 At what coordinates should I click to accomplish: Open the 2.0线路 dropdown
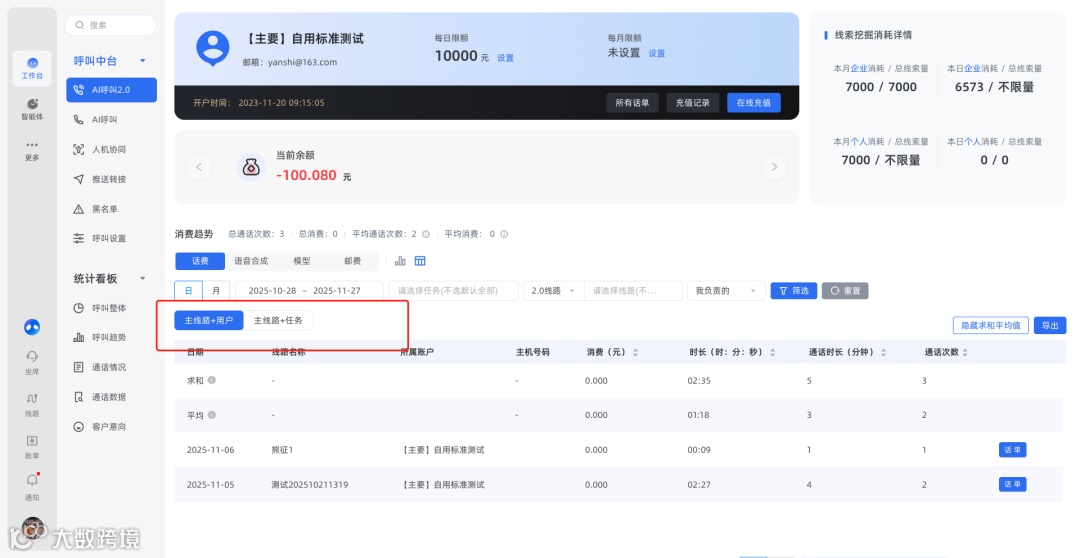553,291
